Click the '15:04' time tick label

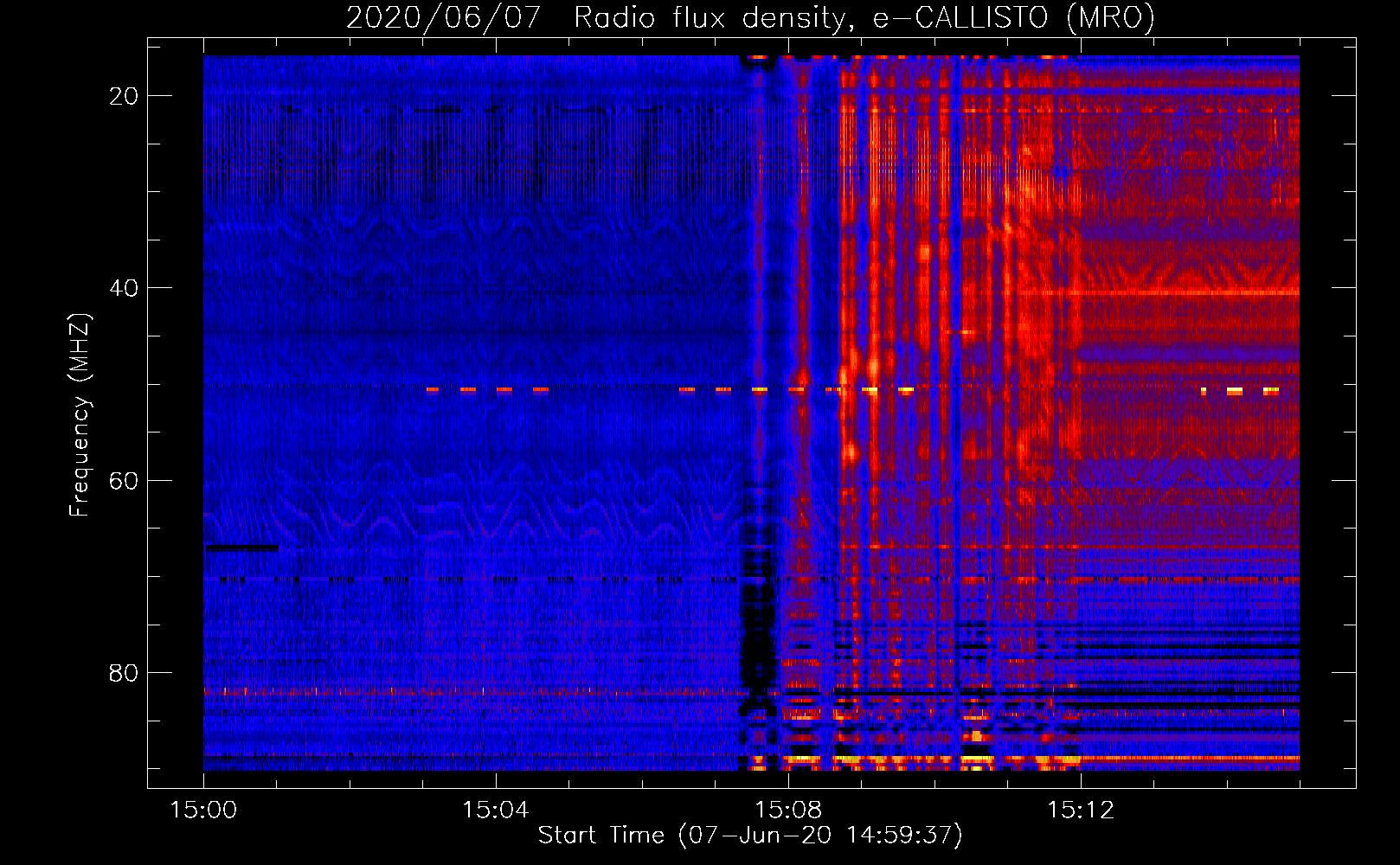pyautogui.click(x=495, y=811)
